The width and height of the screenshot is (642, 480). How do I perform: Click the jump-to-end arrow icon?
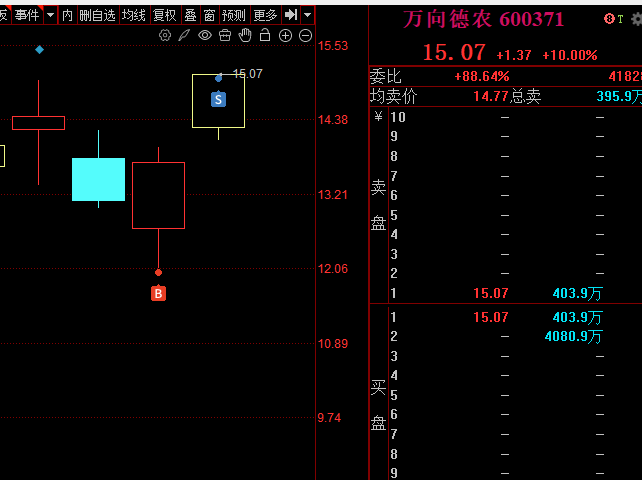click(291, 15)
